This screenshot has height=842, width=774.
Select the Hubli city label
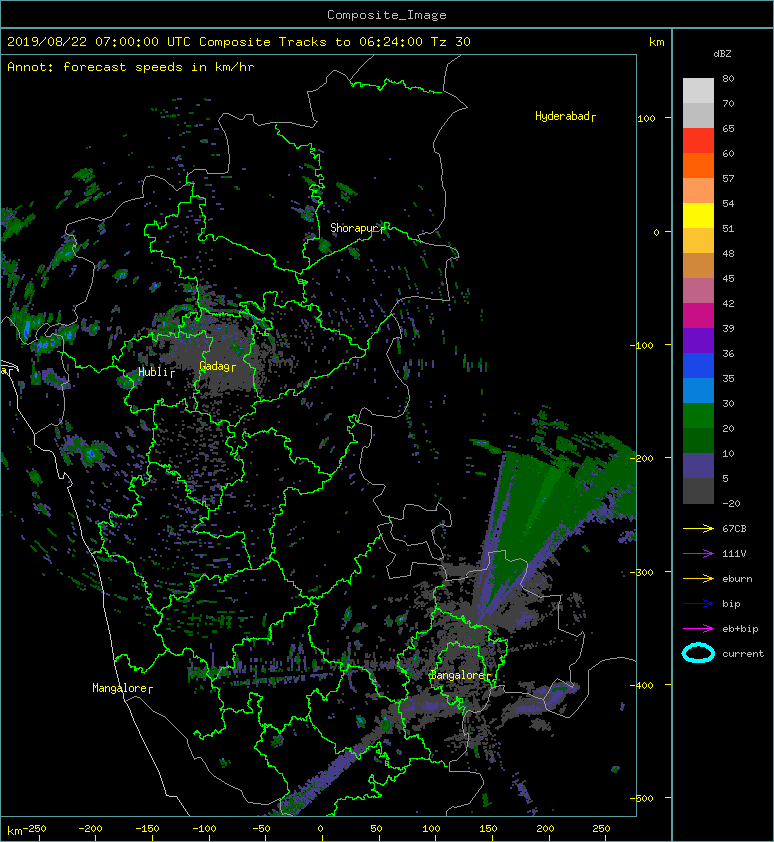[x=156, y=372]
